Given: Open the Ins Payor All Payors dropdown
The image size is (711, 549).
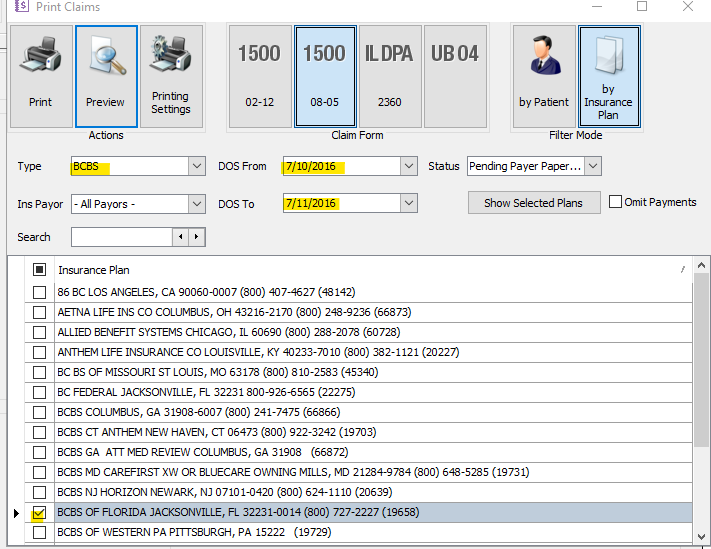Looking at the screenshot, I should pyautogui.click(x=197, y=204).
